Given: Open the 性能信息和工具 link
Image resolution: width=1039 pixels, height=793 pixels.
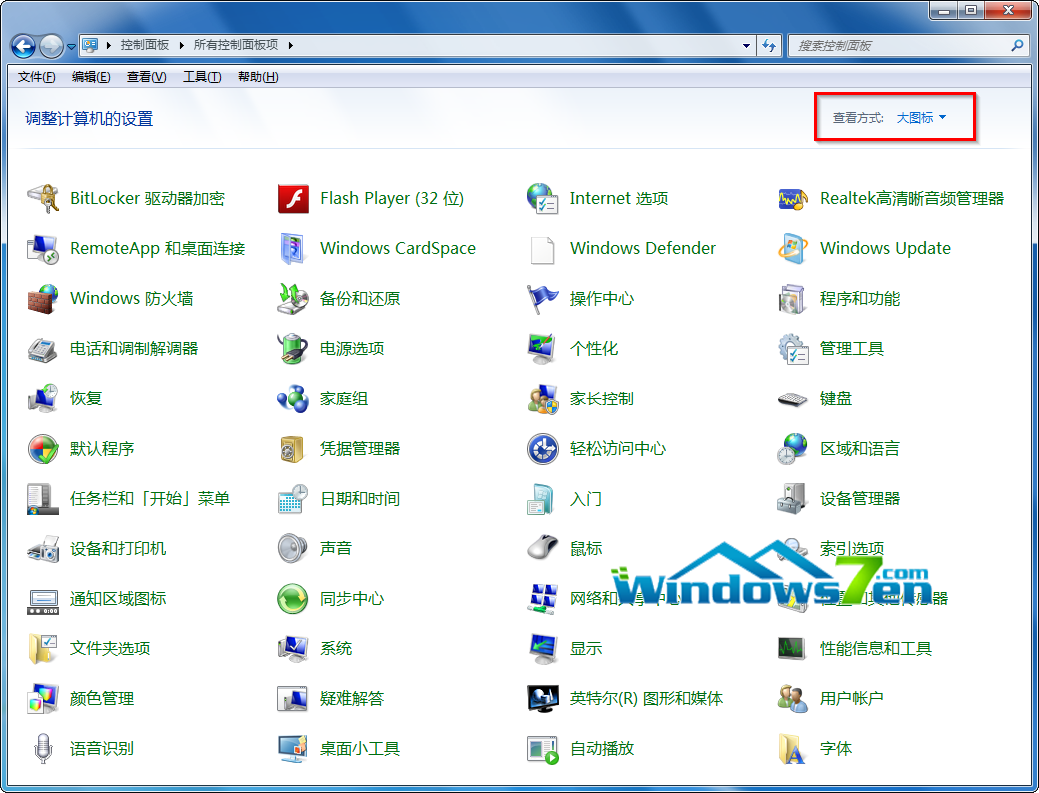Looking at the screenshot, I should [x=876, y=649].
